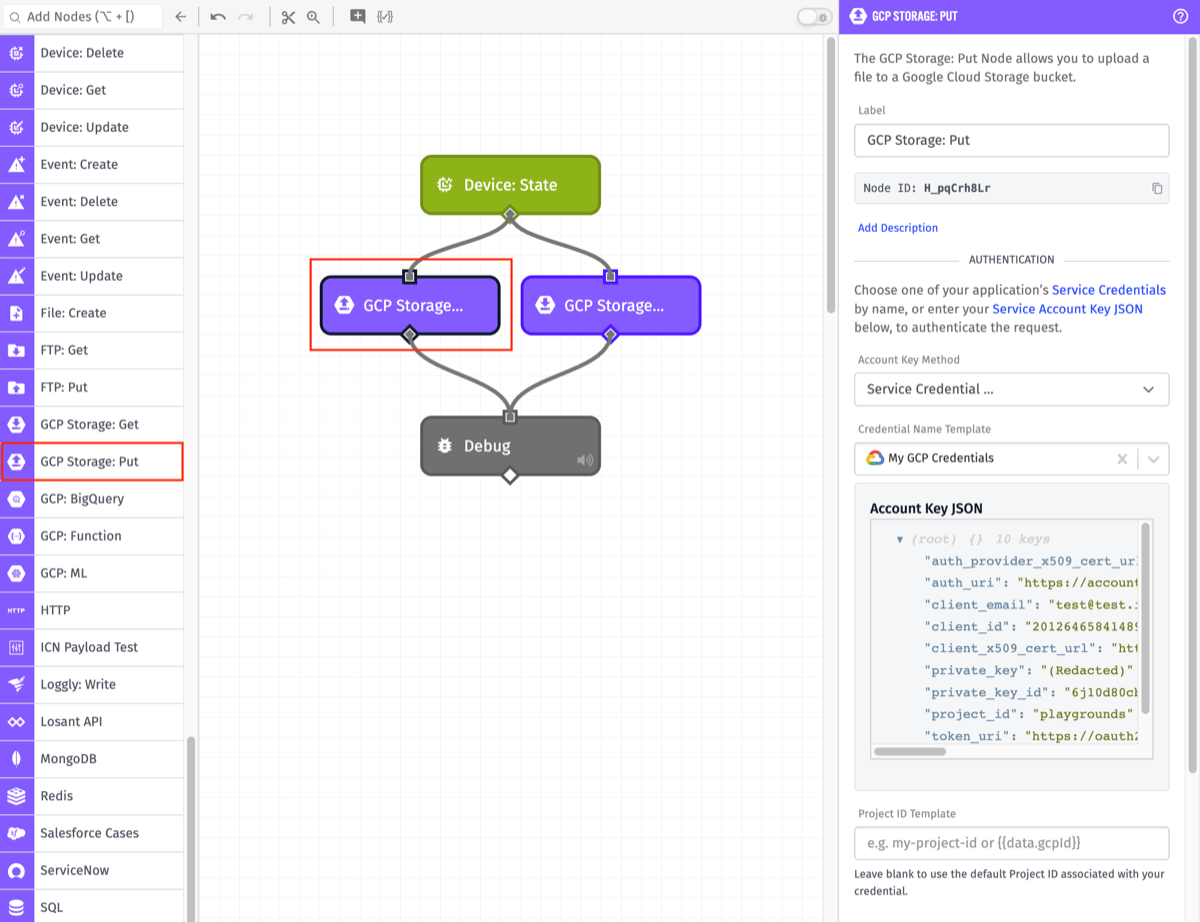
Task: Click the Label input field
Action: tap(1011, 140)
